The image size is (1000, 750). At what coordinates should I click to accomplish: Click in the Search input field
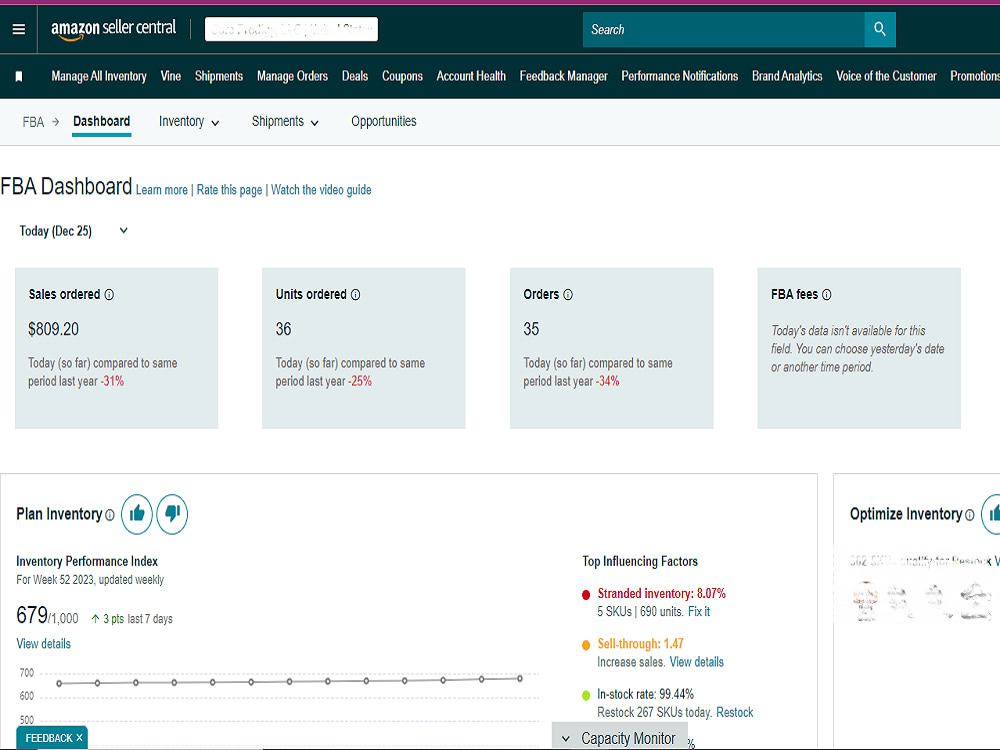pos(724,29)
